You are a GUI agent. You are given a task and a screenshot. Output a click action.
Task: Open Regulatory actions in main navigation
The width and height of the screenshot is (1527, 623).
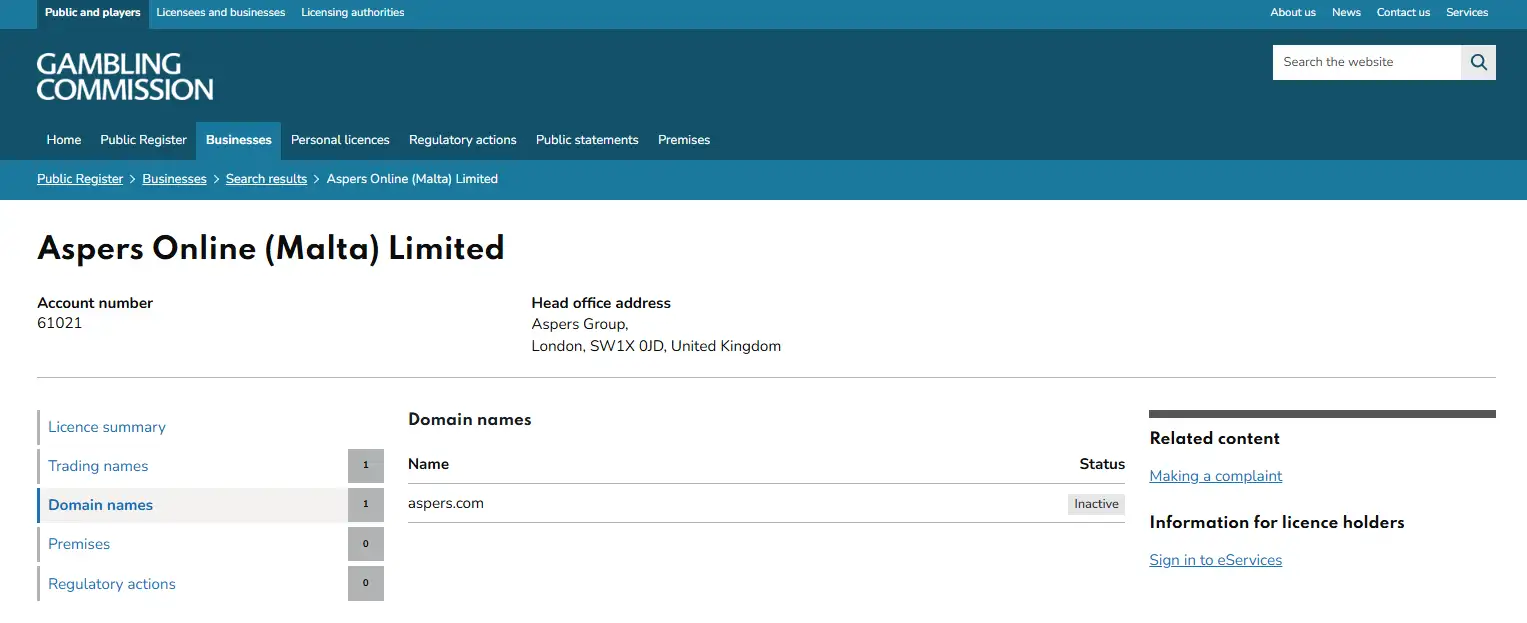(x=463, y=140)
